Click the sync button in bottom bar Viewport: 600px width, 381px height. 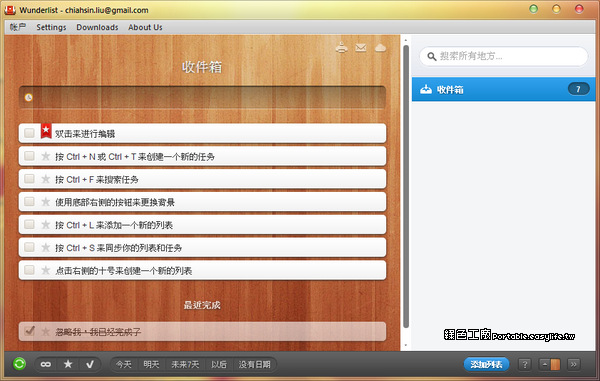[19, 363]
